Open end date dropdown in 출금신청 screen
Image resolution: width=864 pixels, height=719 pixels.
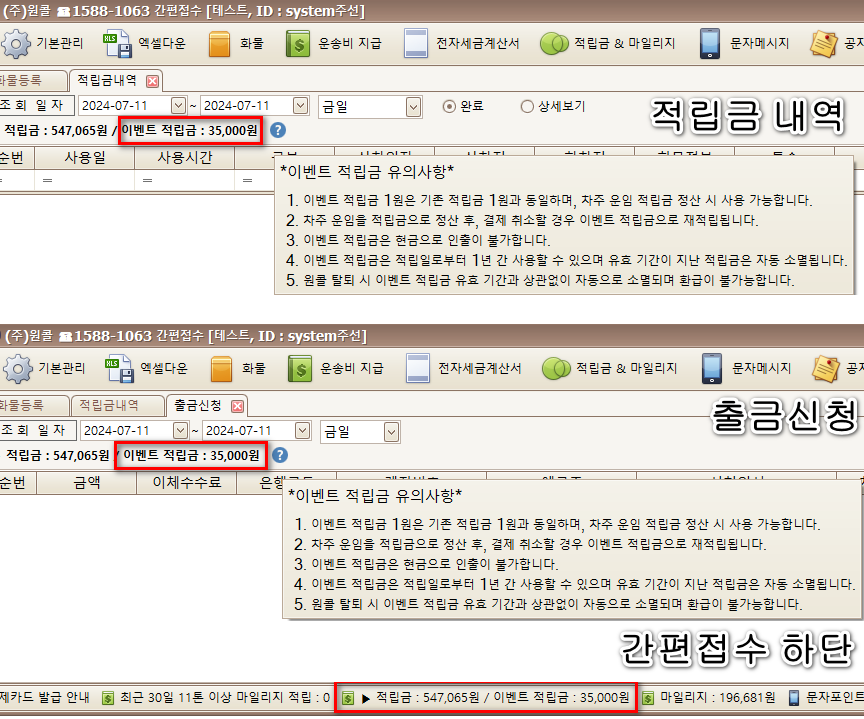tap(301, 431)
